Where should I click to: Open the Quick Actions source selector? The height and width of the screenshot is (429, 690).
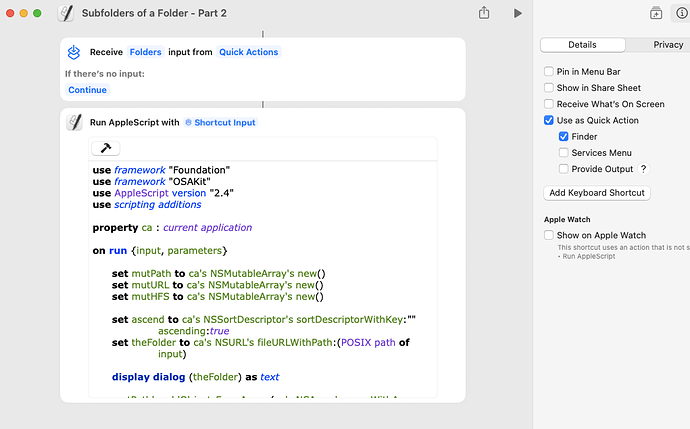(x=249, y=52)
